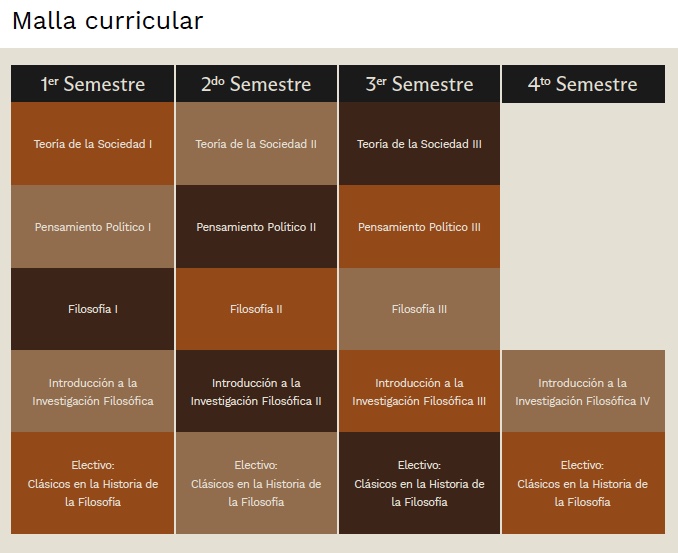678x553 pixels.
Task: Open Introducción a la Investigación Filosófica III
Action: pos(419,391)
